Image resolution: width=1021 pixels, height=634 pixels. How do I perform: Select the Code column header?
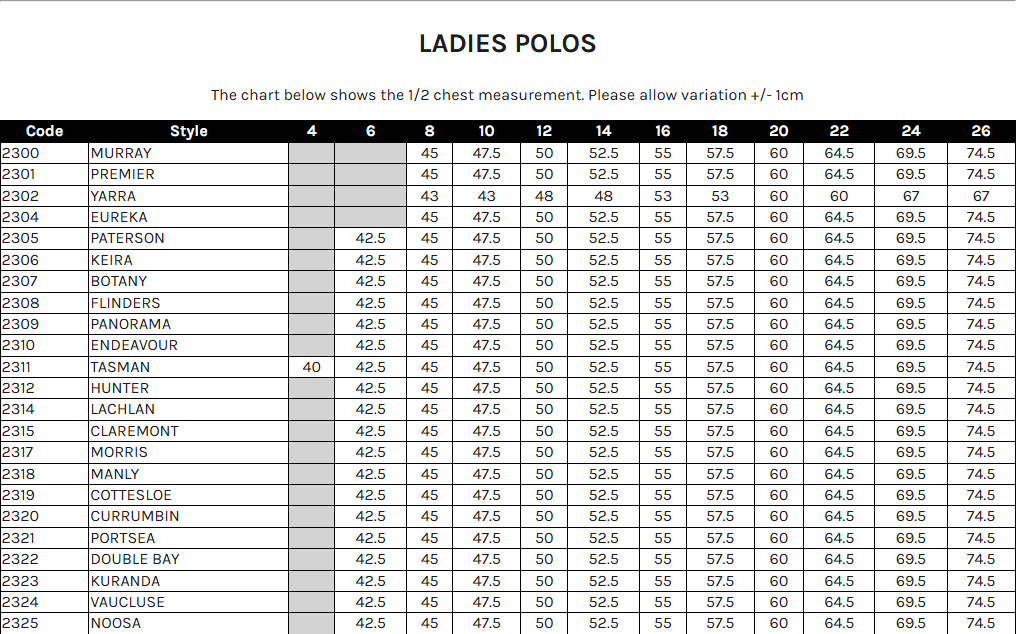(44, 131)
